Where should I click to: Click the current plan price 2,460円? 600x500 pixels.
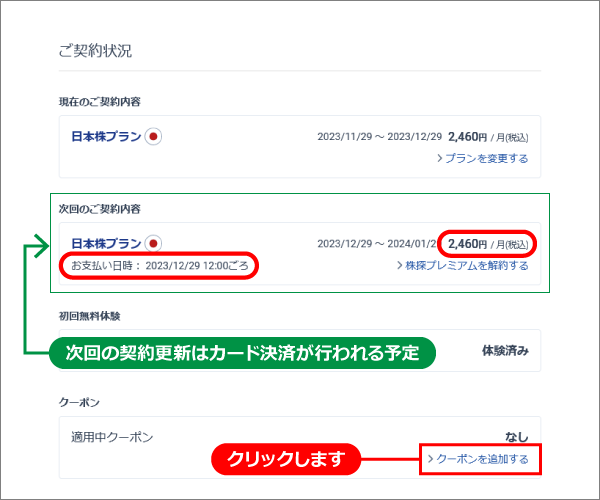pyautogui.click(x=468, y=137)
